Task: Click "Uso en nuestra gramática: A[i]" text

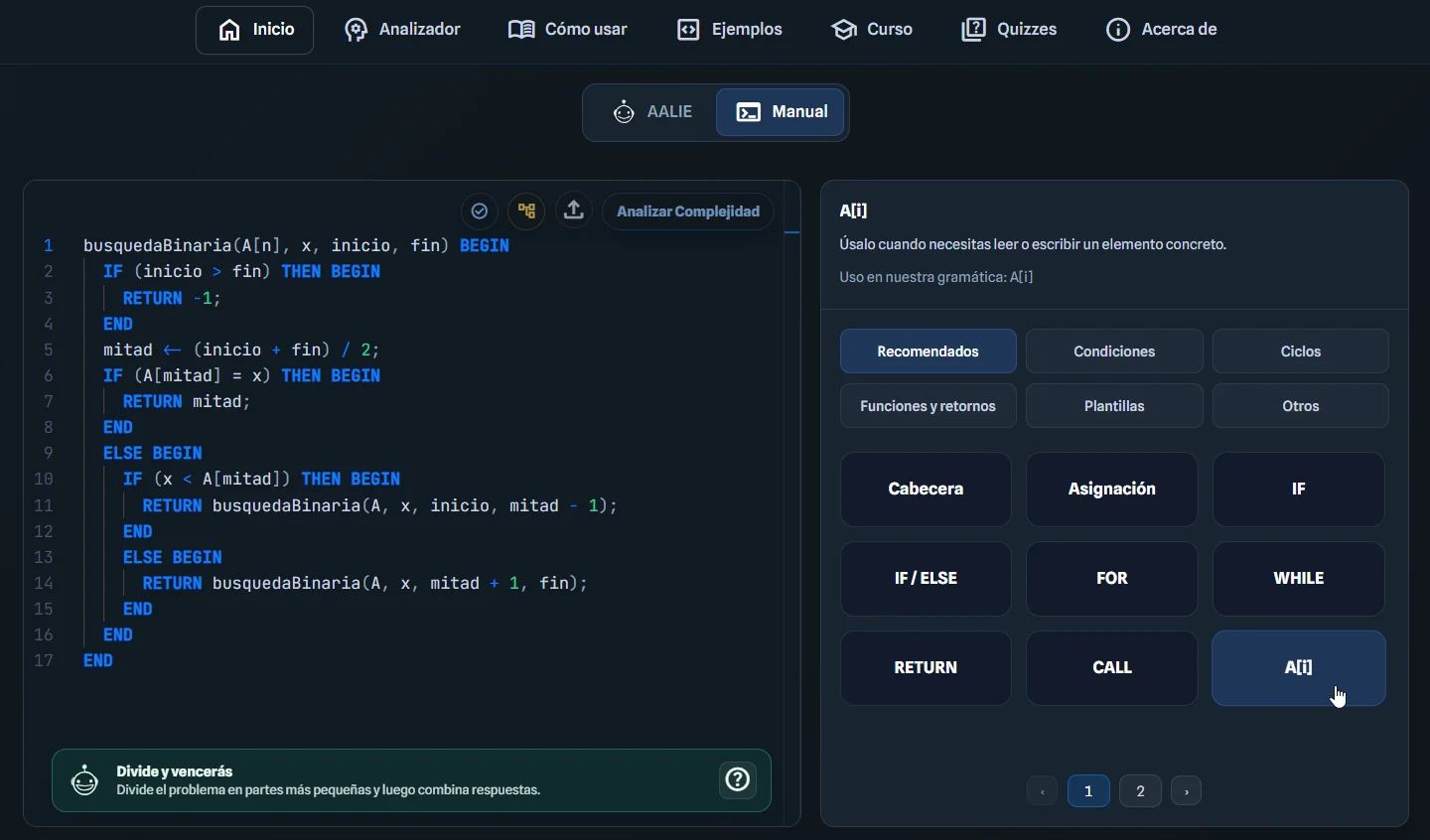Action: click(x=936, y=278)
